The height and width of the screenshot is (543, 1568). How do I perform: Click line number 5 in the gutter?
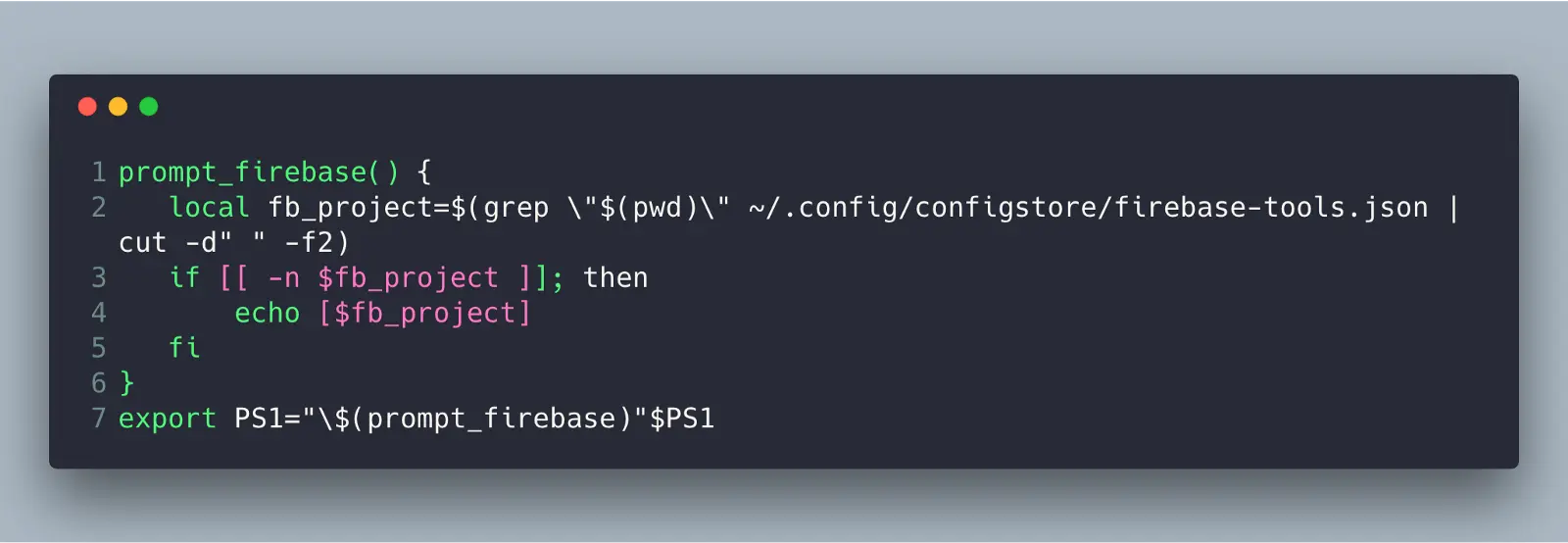(x=99, y=348)
